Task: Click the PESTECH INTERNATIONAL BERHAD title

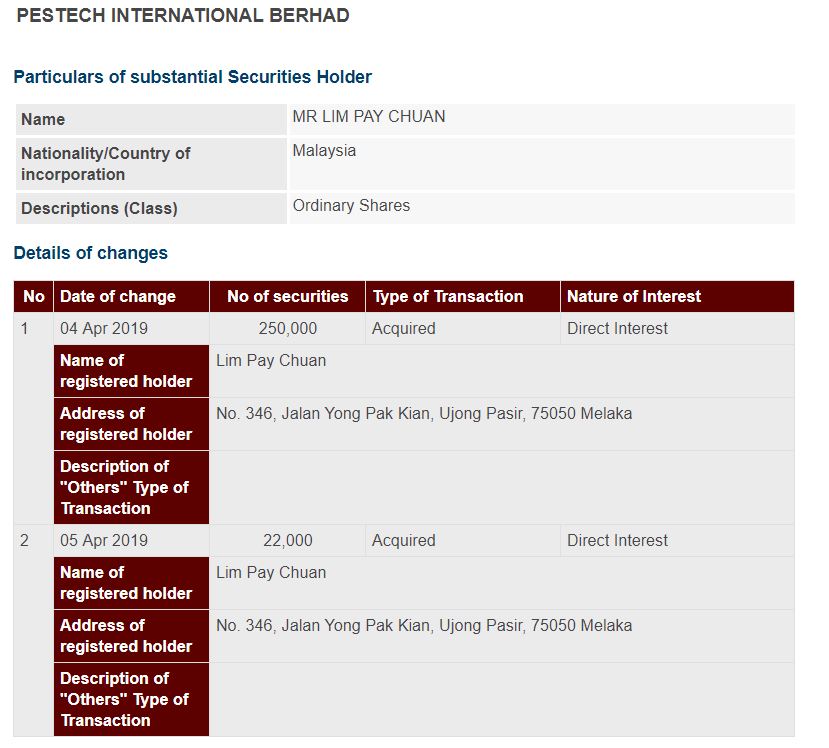Action: 183,15
